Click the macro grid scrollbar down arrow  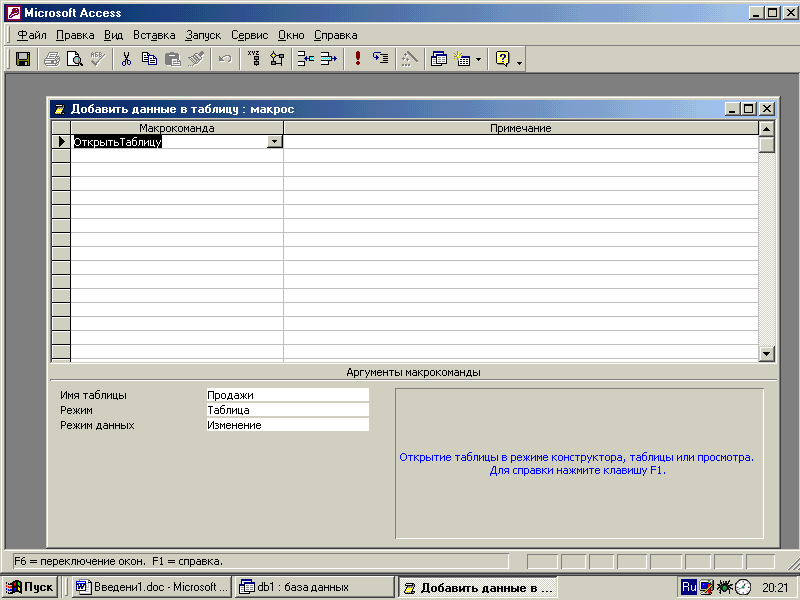(766, 353)
